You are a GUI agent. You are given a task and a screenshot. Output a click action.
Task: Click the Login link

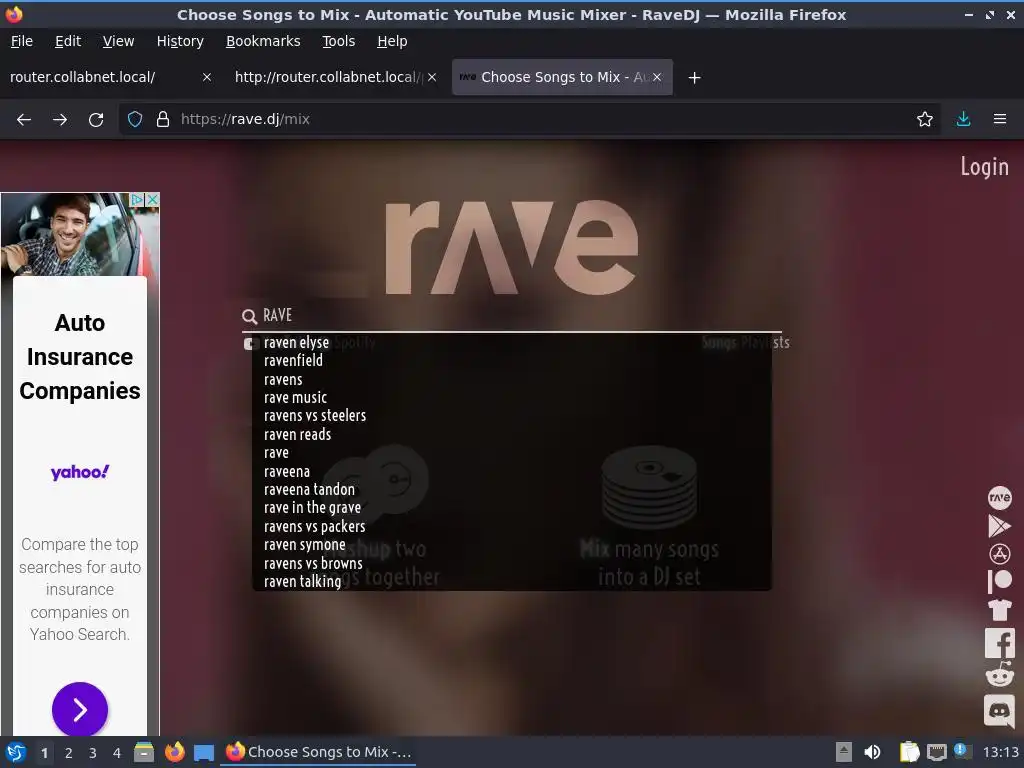(984, 167)
